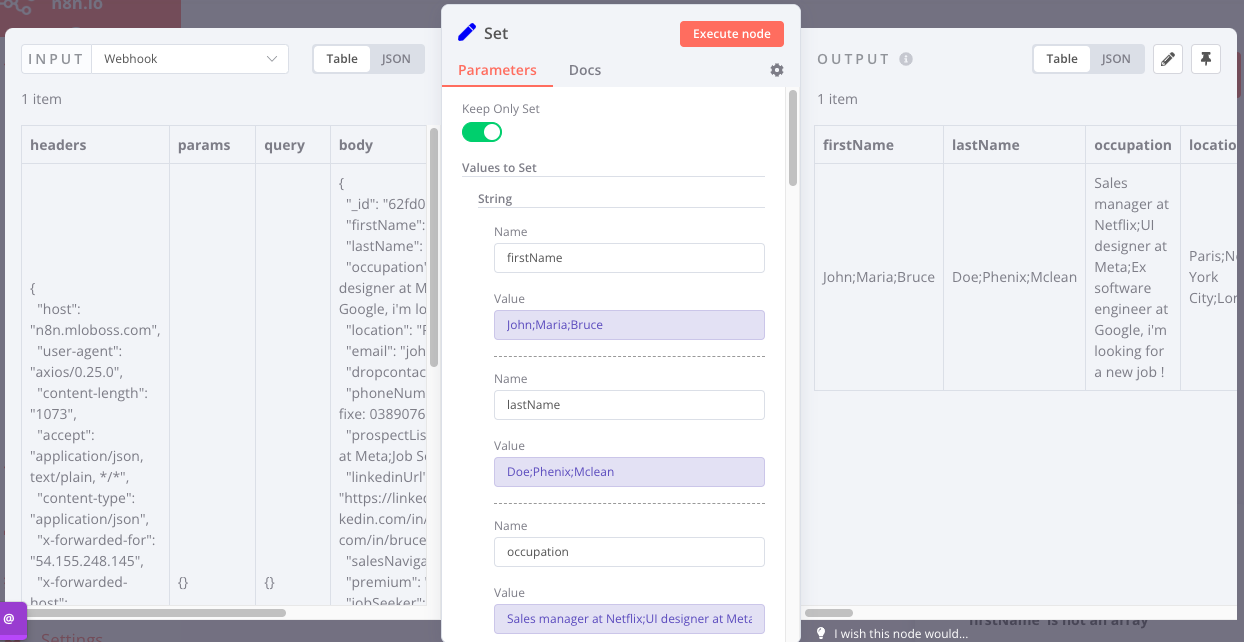Click the edit output pencil icon
This screenshot has width=1244, height=642.
[x=1167, y=59]
